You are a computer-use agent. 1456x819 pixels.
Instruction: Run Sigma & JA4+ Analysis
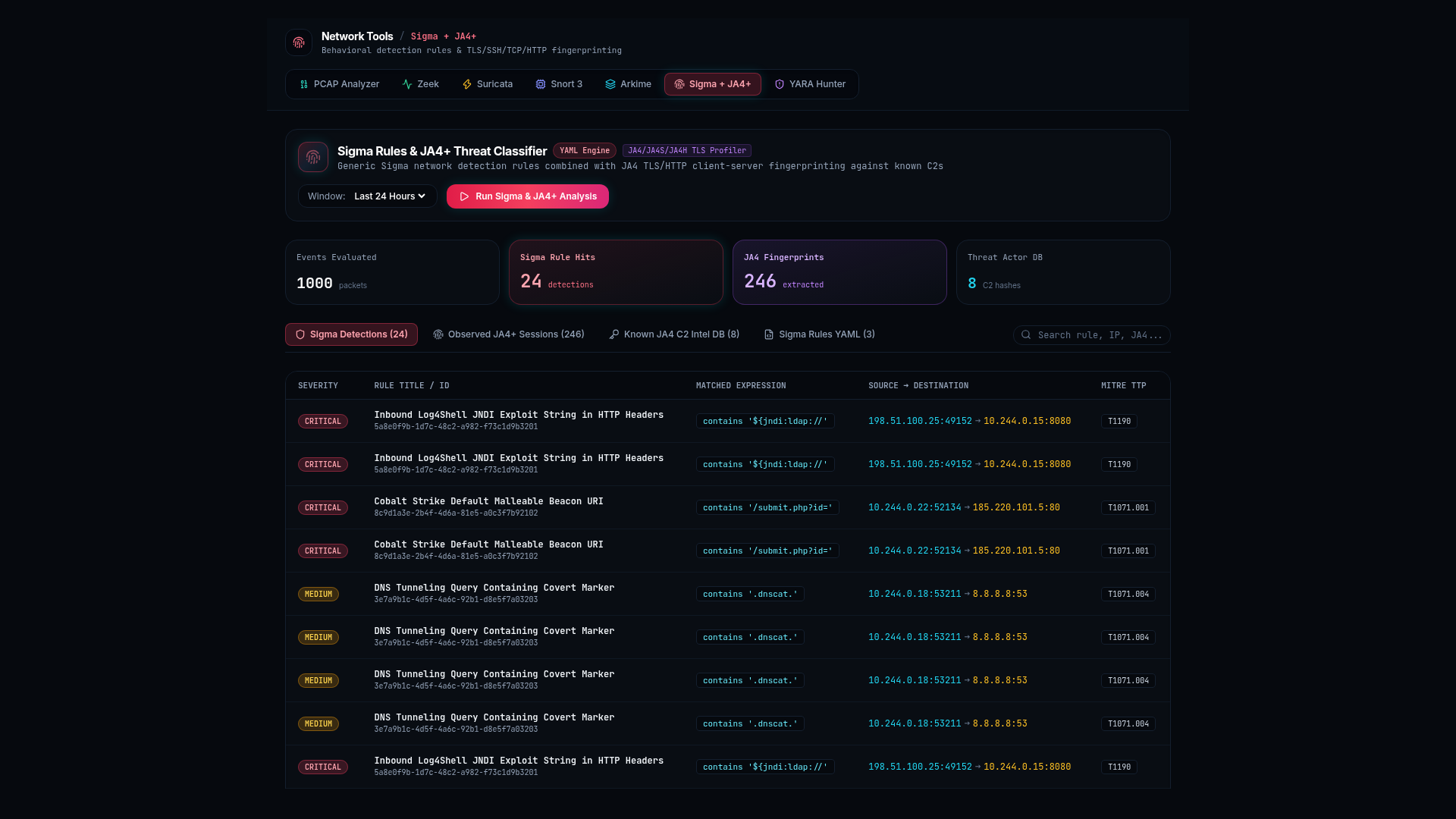coord(528,196)
